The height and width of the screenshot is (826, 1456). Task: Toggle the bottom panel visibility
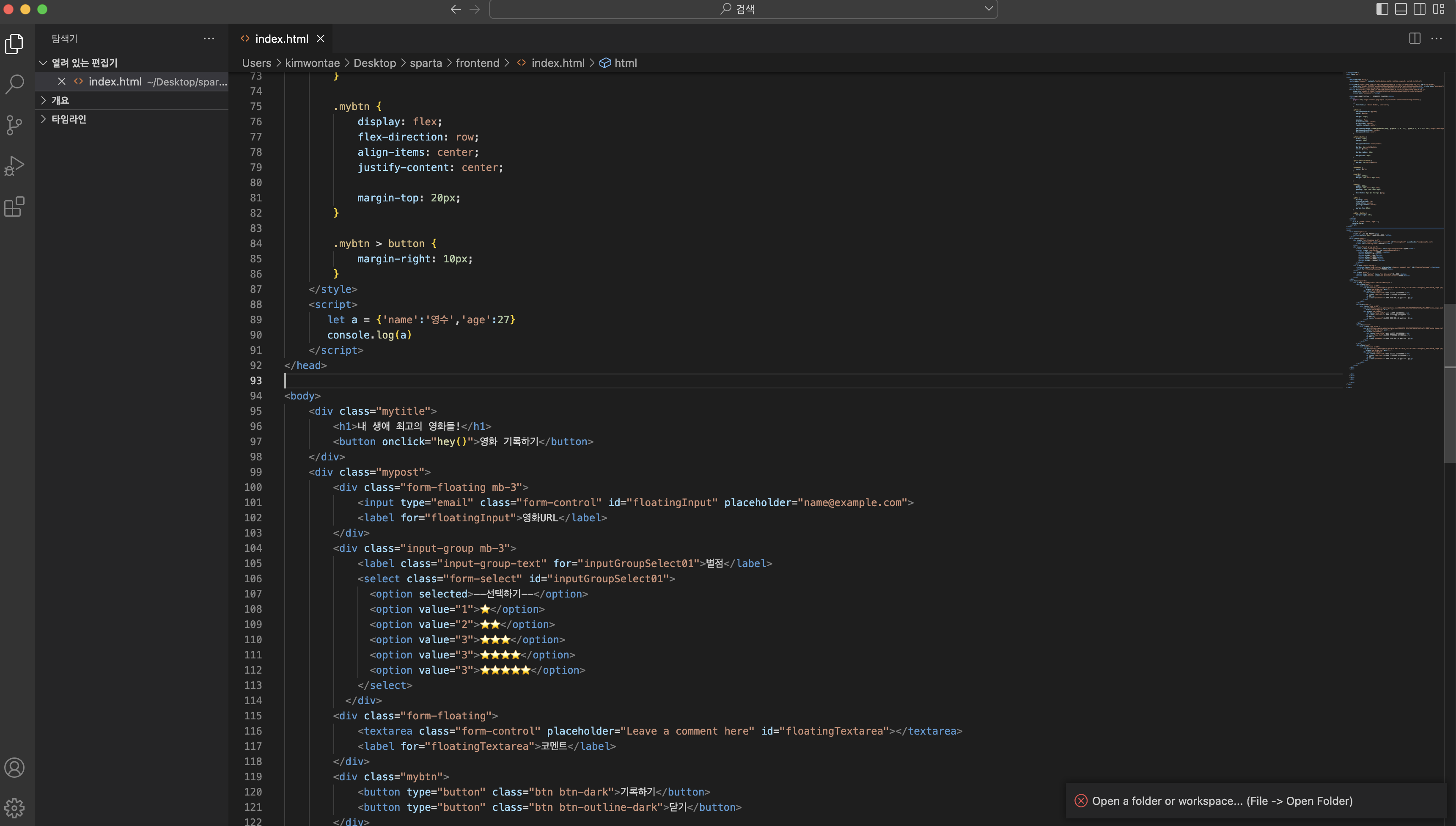click(1401, 9)
